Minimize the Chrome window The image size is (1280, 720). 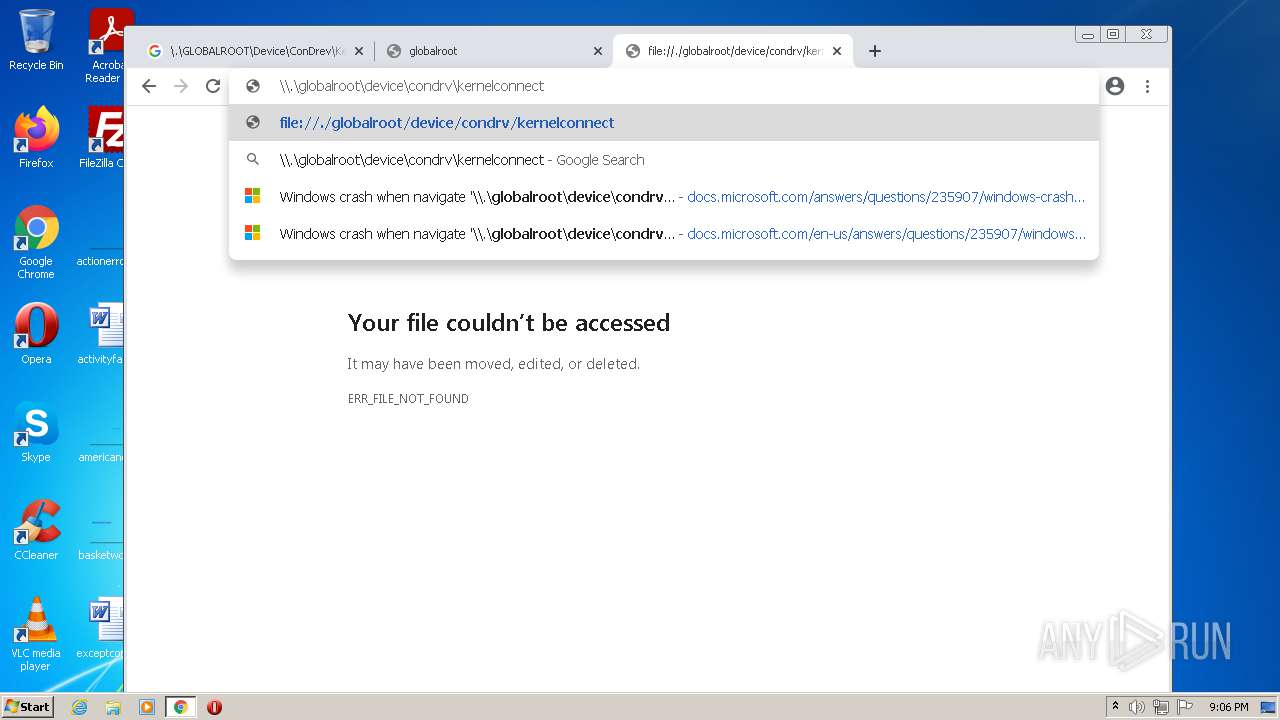[x=1088, y=34]
